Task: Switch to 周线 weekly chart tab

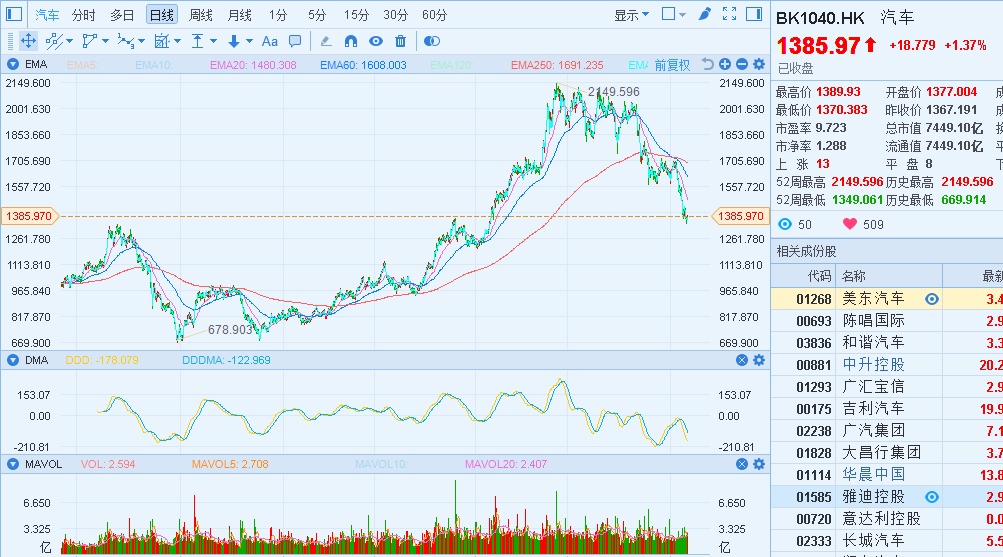Action: click(x=200, y=15)
